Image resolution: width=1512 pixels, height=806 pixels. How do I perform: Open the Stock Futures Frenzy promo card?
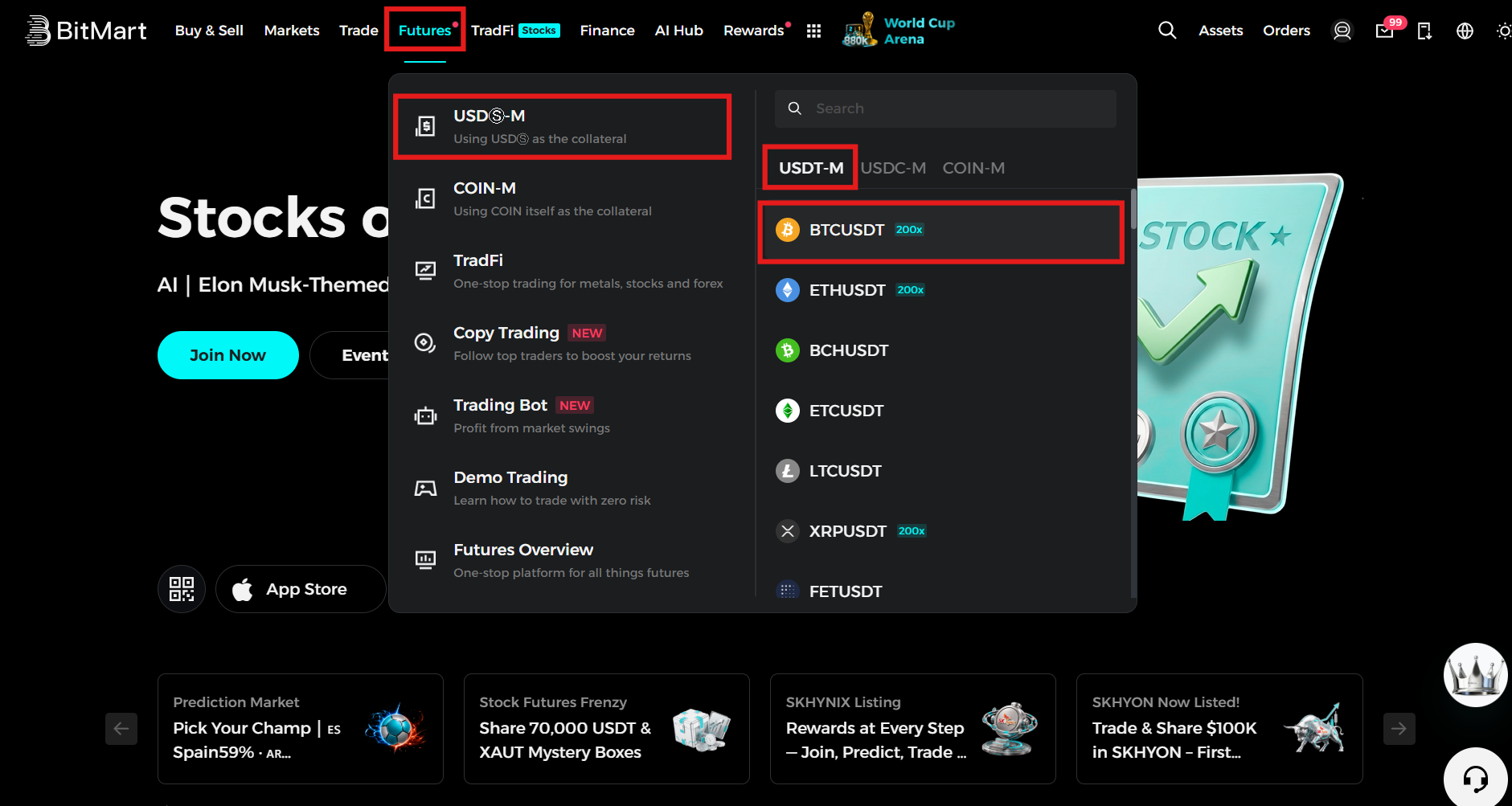(x=607, y=729)
